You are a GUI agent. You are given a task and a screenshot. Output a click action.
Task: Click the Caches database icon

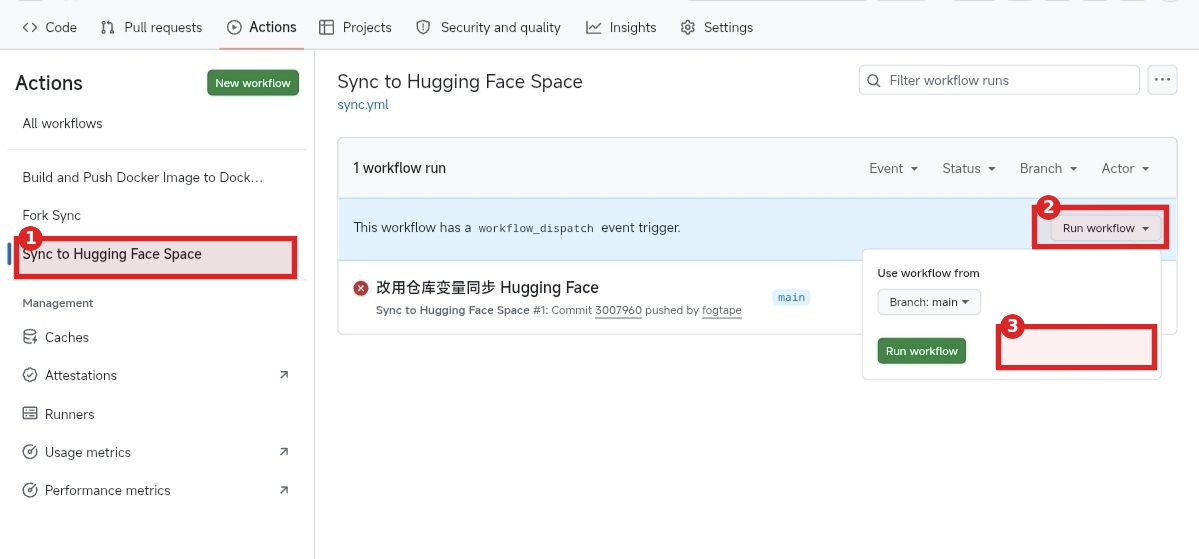click(30, 337)
